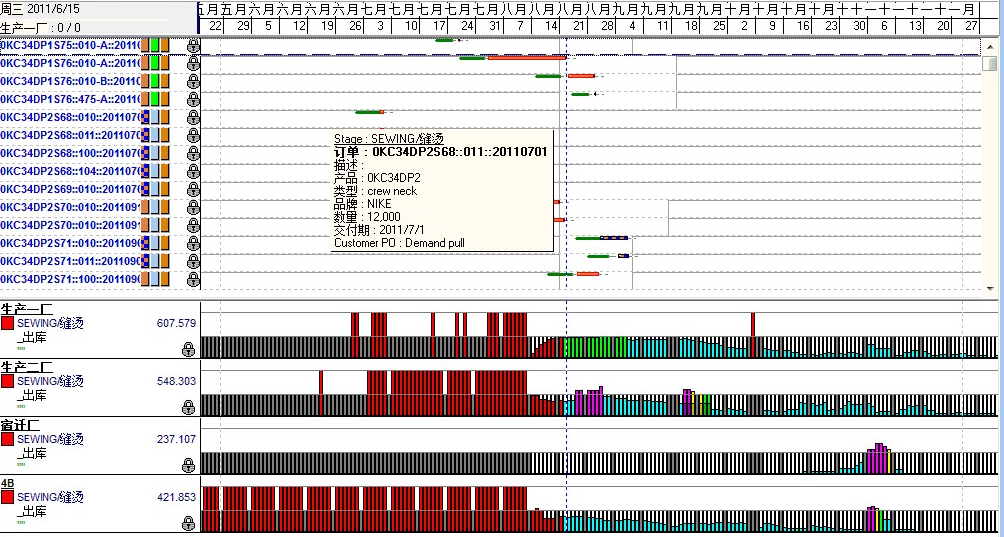Click the purple load bars in 宿迁厂 chart
1004x537 pixels.
tap(877, 459)
